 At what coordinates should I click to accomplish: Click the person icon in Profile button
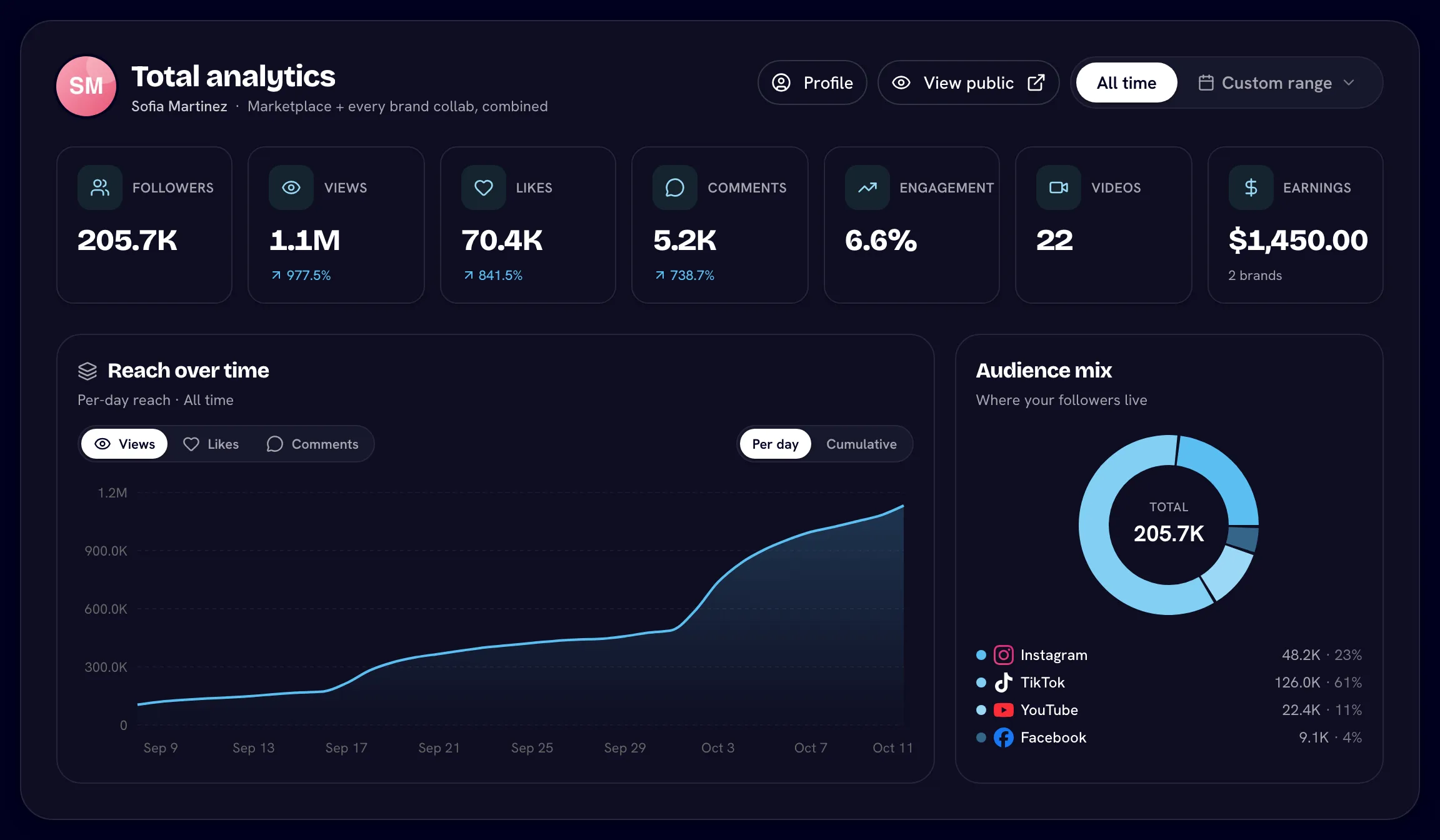(781, 82)
